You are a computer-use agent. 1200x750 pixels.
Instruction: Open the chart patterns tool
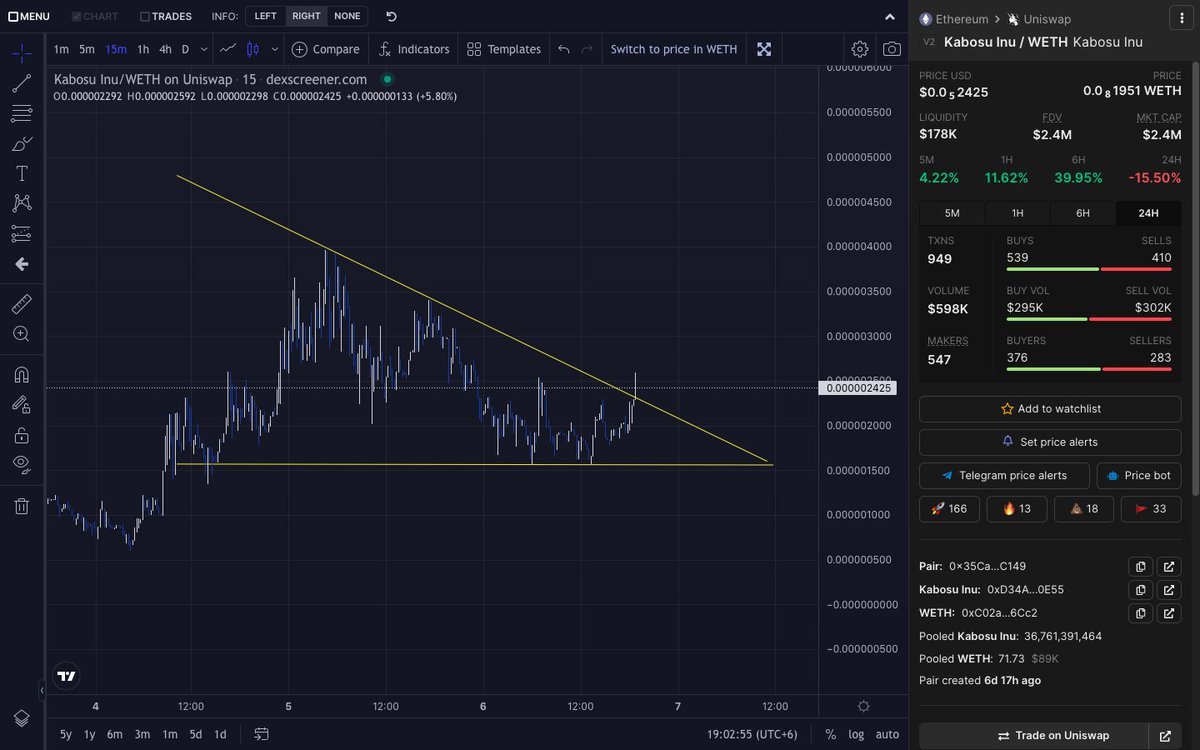21,203
